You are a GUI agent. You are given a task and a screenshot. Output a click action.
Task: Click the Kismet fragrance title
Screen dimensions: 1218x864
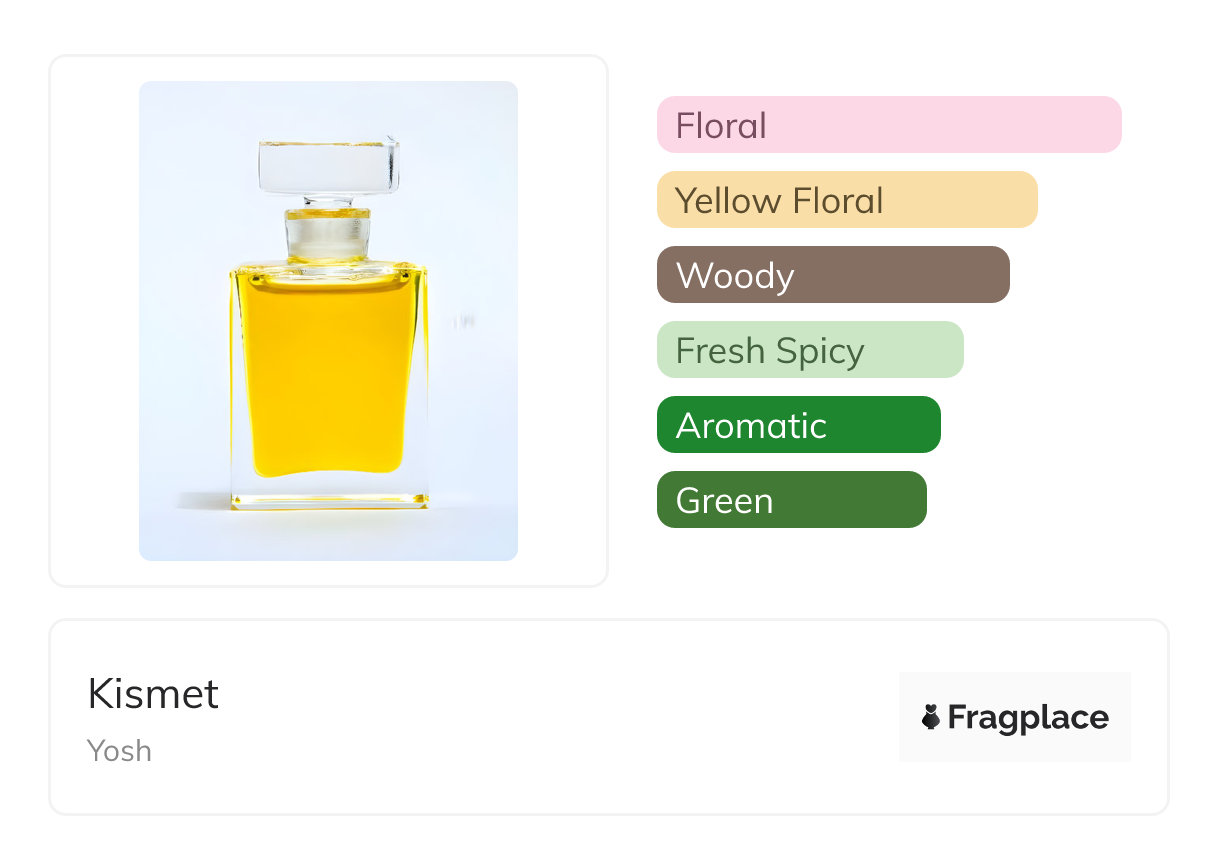pyautogui.click(x=153, y=694)
